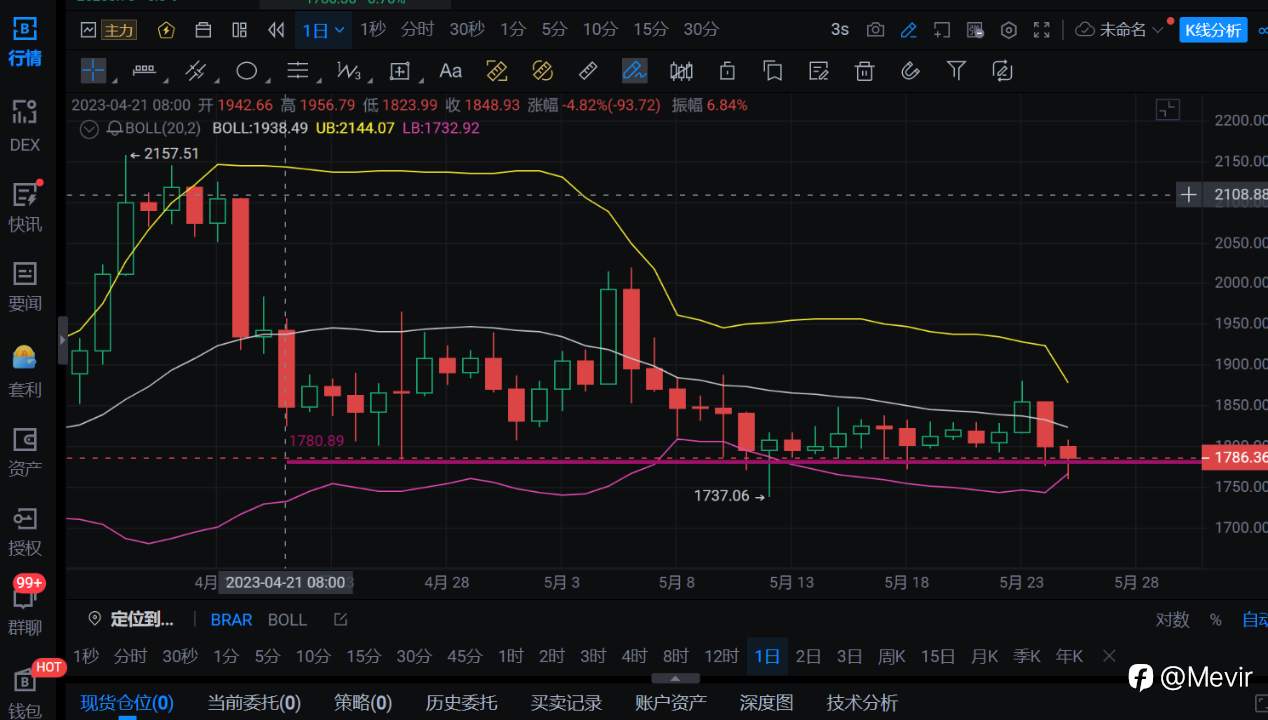Enter fullscreen chart mode

point(1042,30)
